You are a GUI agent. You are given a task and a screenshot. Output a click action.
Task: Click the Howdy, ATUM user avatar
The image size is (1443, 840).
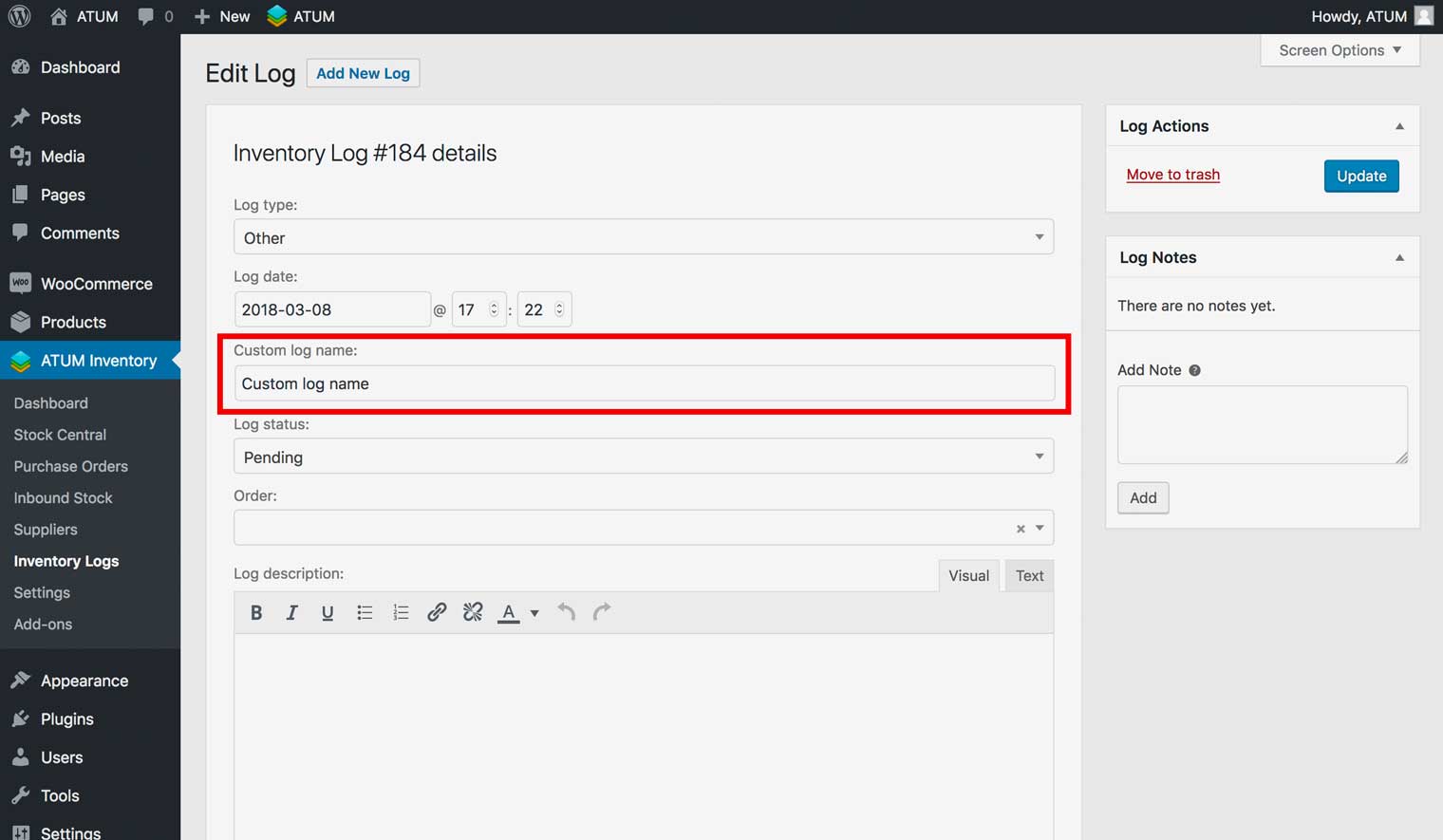click(1424, 16)
